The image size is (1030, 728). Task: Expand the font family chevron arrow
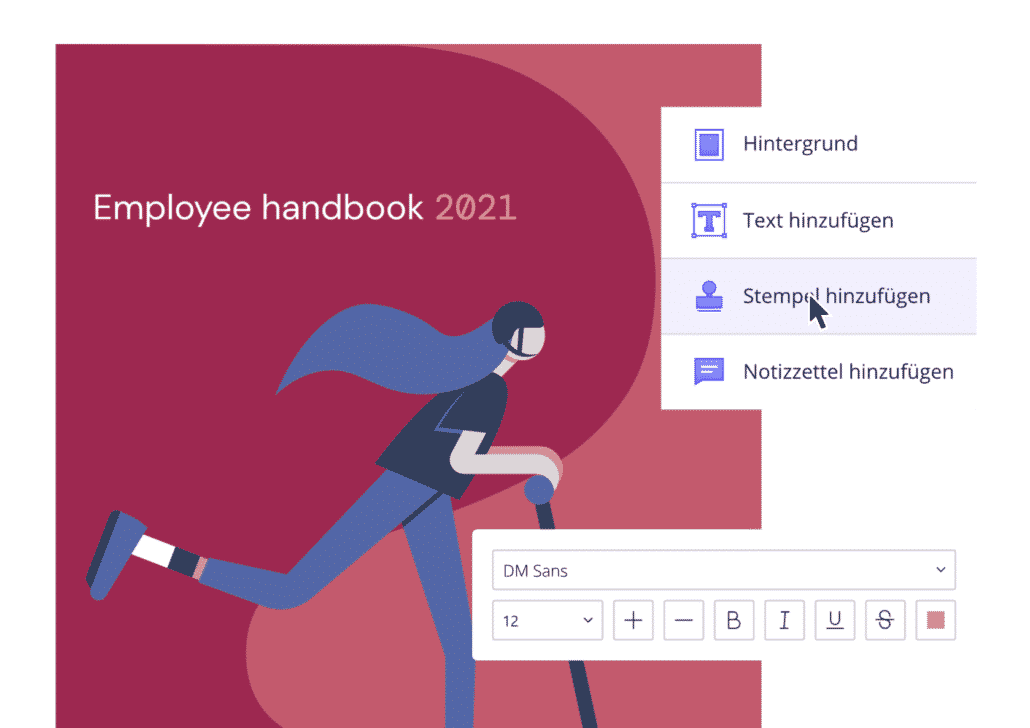click(941, 570)
